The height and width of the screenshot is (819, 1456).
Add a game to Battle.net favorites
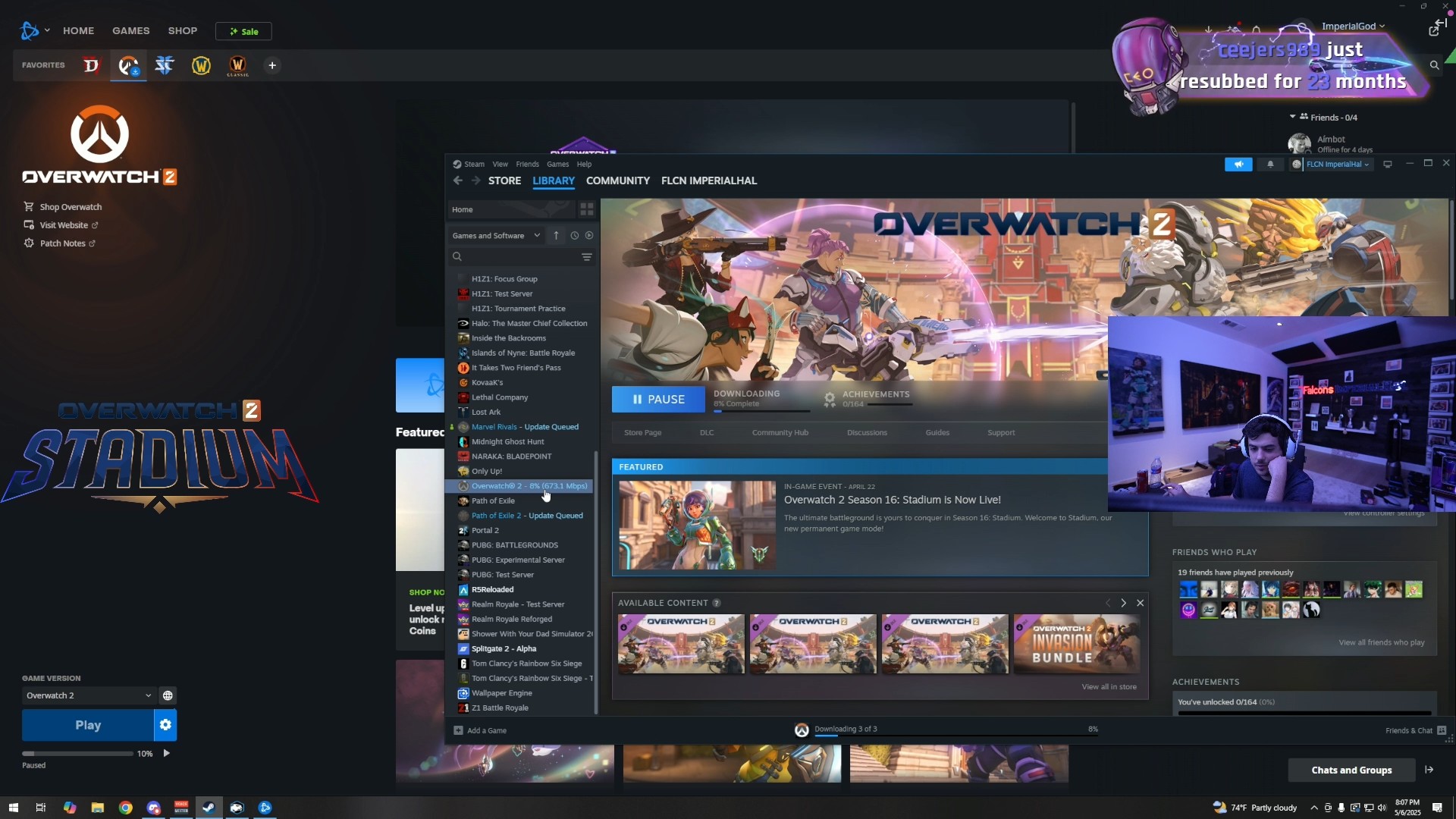point(272,65)
